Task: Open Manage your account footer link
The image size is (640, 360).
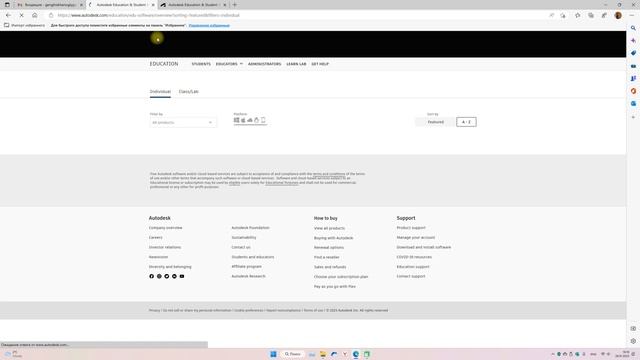Action: point(416,238)
